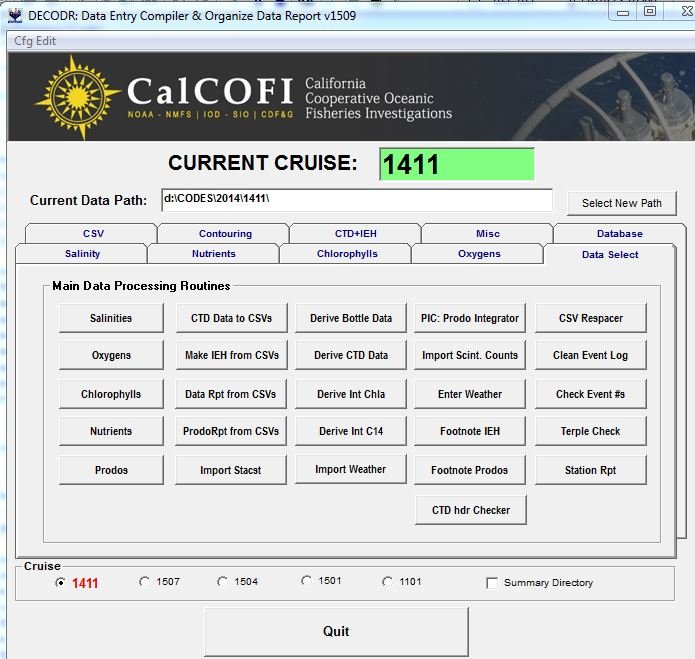
Task: Click Make IEH from CSVs
Action: [231, 355]
